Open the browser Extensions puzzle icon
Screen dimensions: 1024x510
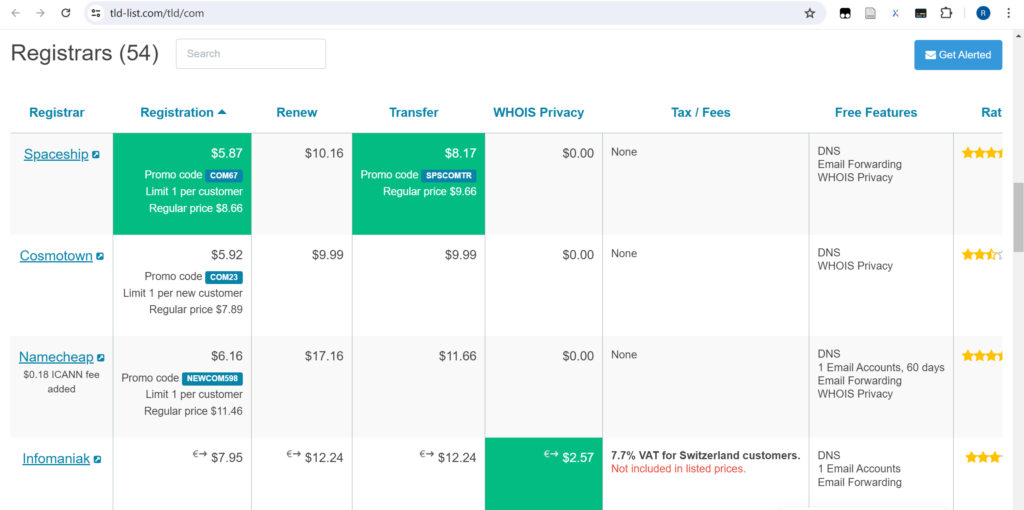[946, 13]
